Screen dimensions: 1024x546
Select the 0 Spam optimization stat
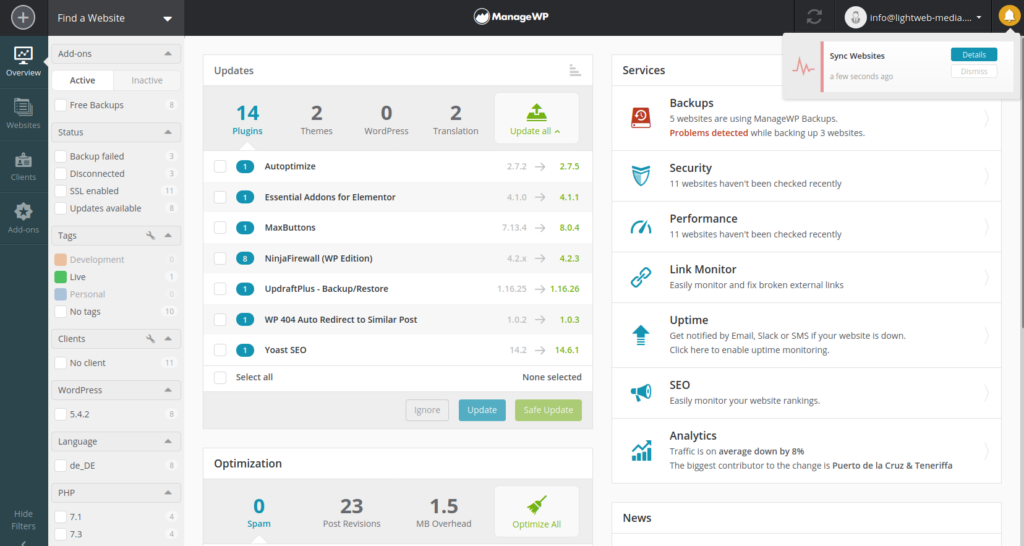pyautogui.click(x=259, y=512)
